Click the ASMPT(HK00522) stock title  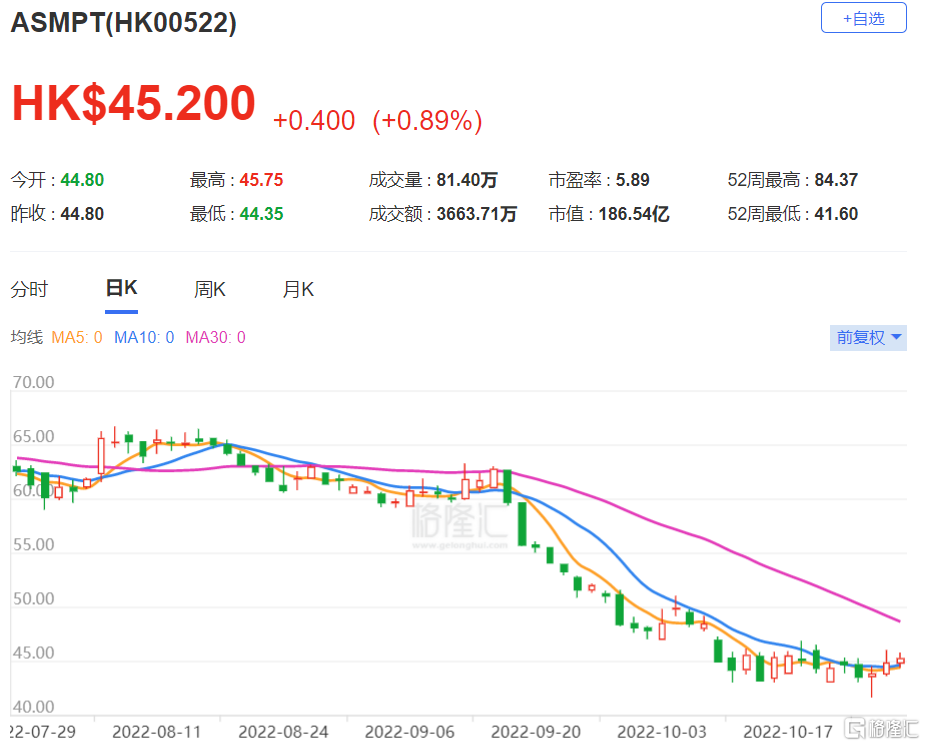(x=124, y=22)
